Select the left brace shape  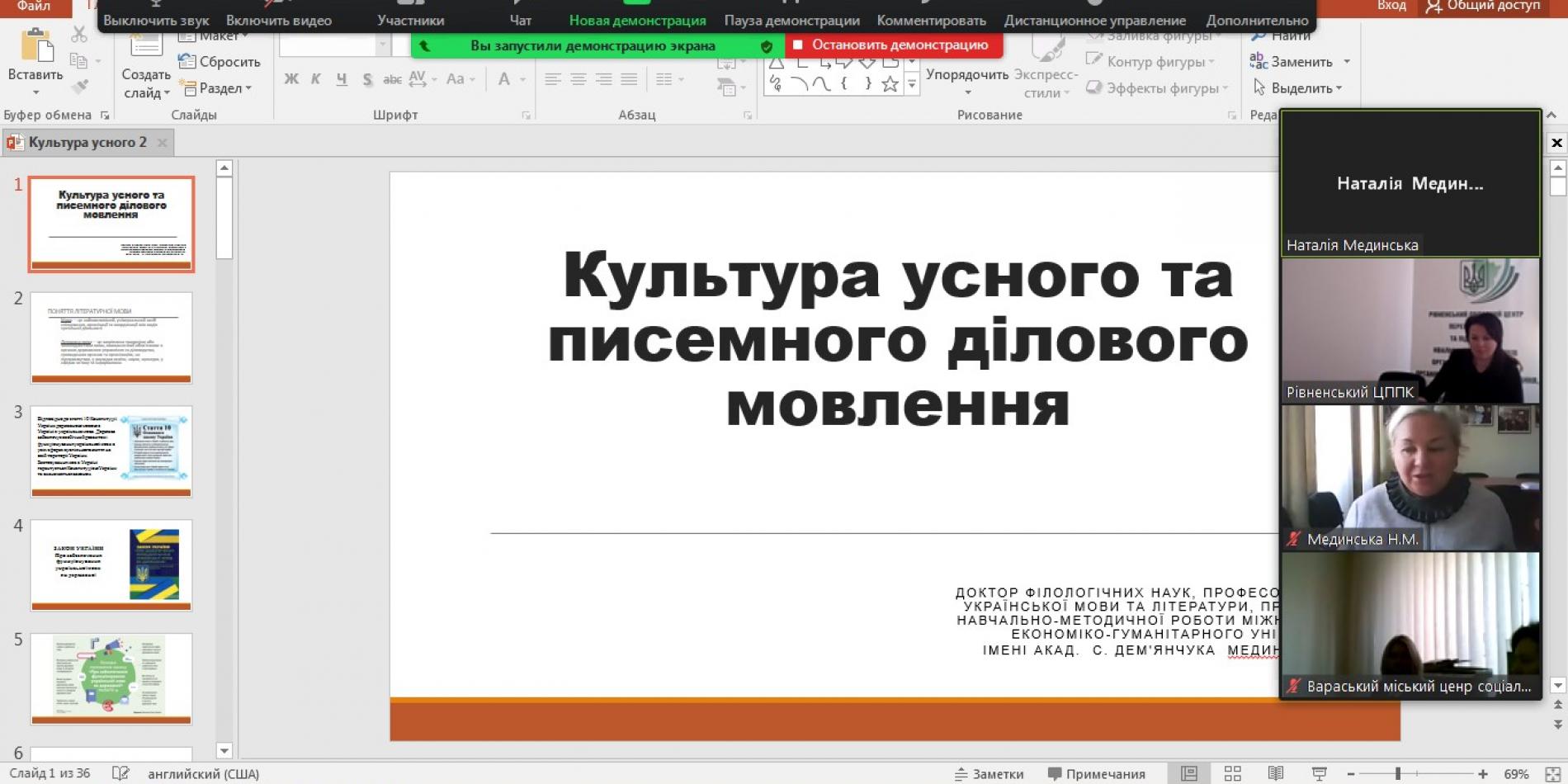coord(843,83)
